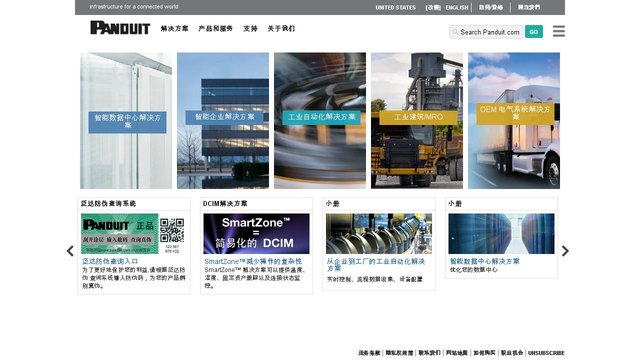Open the first footer link before 联系我们 row

369,353
